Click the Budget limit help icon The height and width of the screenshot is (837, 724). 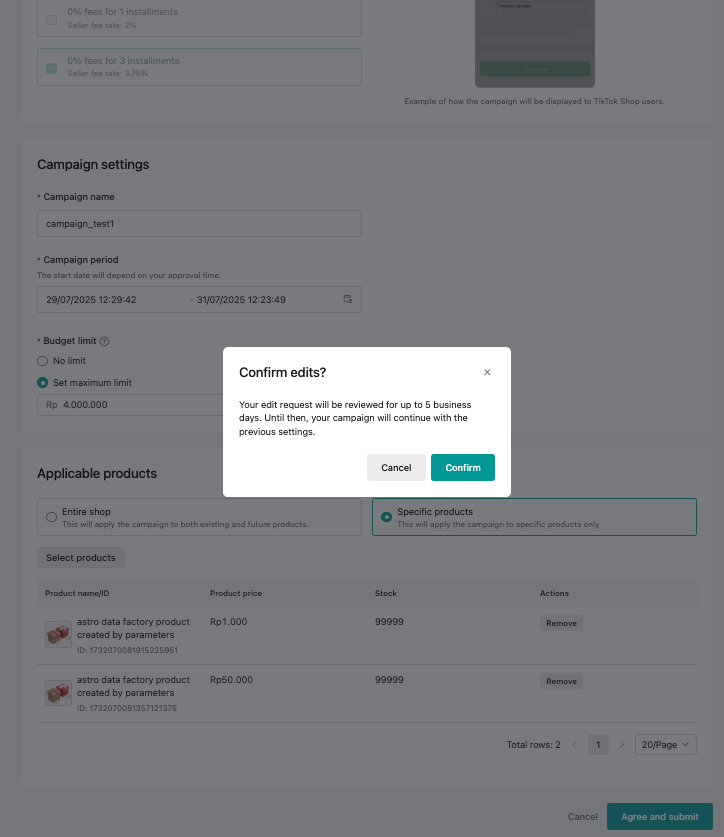click(x=105, y=341)
